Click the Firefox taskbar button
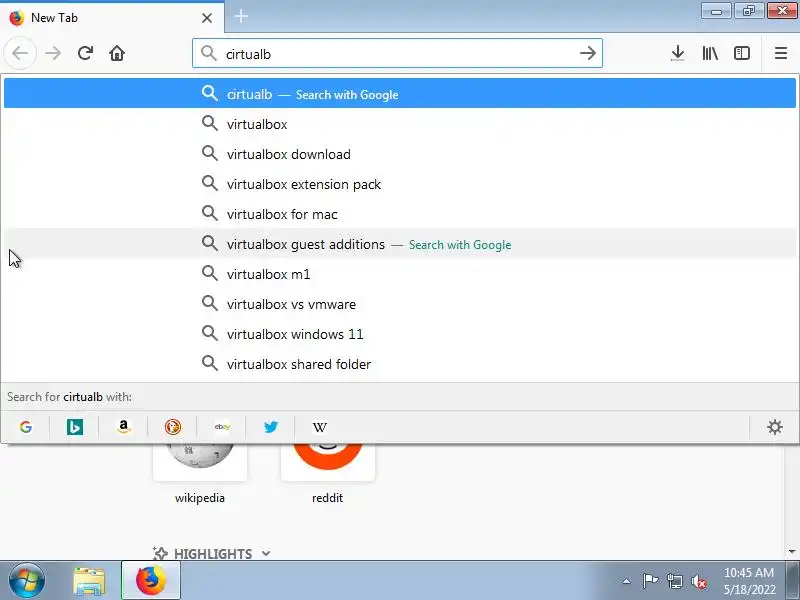The height and width of the screenshot is (600, 800). (x=151, y=581)
